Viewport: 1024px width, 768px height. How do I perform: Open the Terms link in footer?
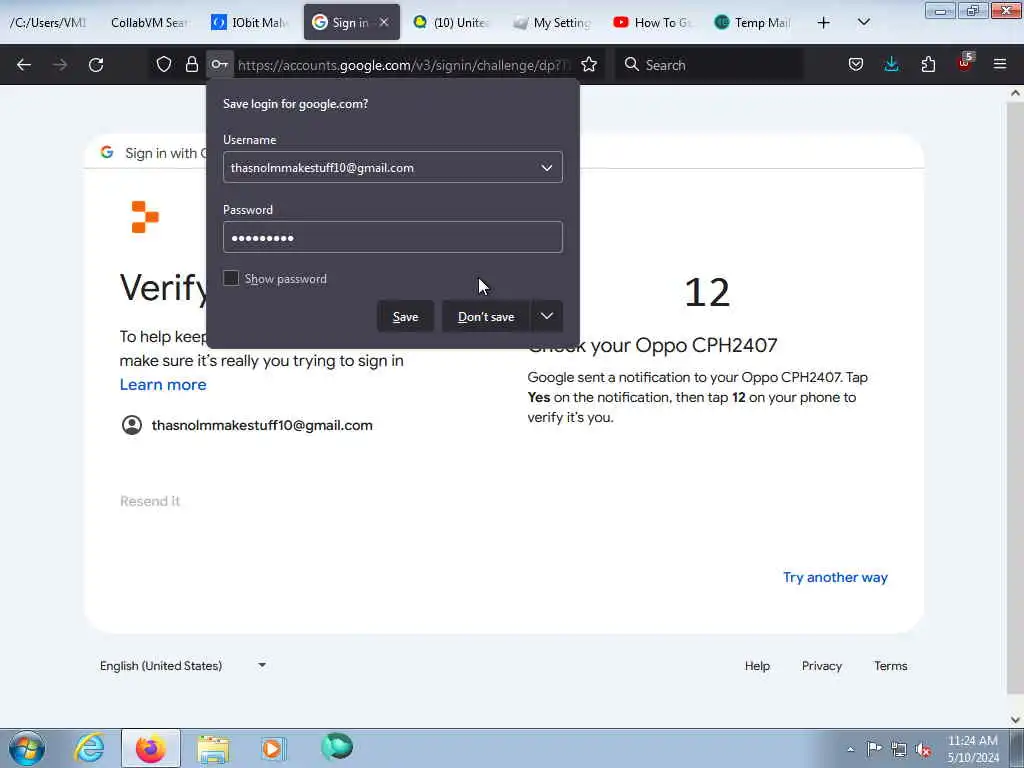tap(891, 665)
